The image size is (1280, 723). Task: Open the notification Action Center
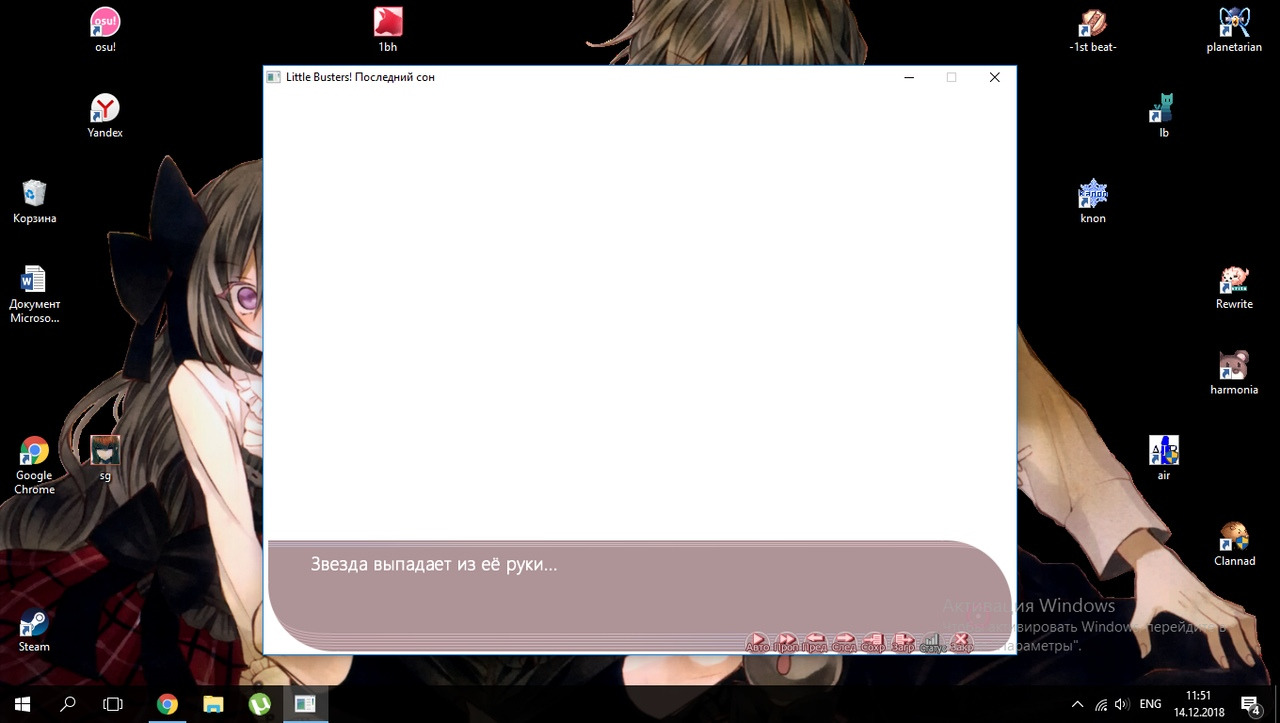[x=1249, y=704]
